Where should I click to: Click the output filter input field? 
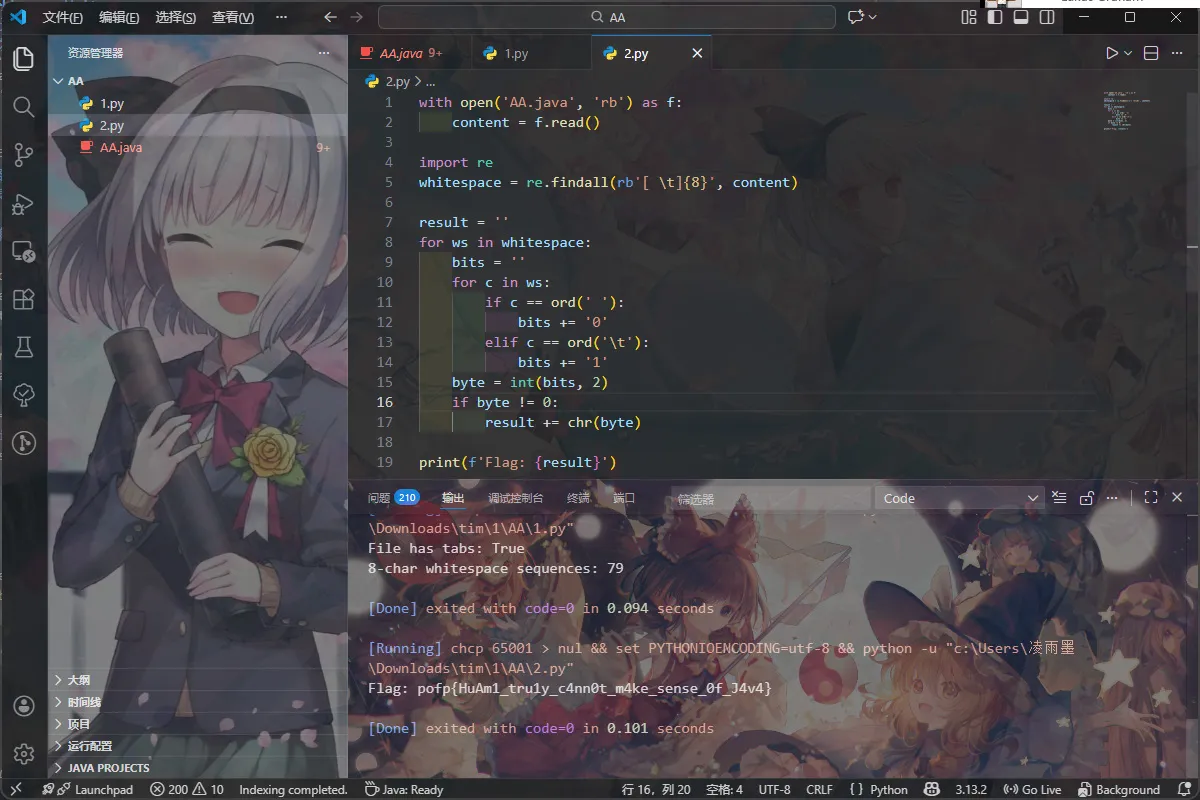(770, 498)
